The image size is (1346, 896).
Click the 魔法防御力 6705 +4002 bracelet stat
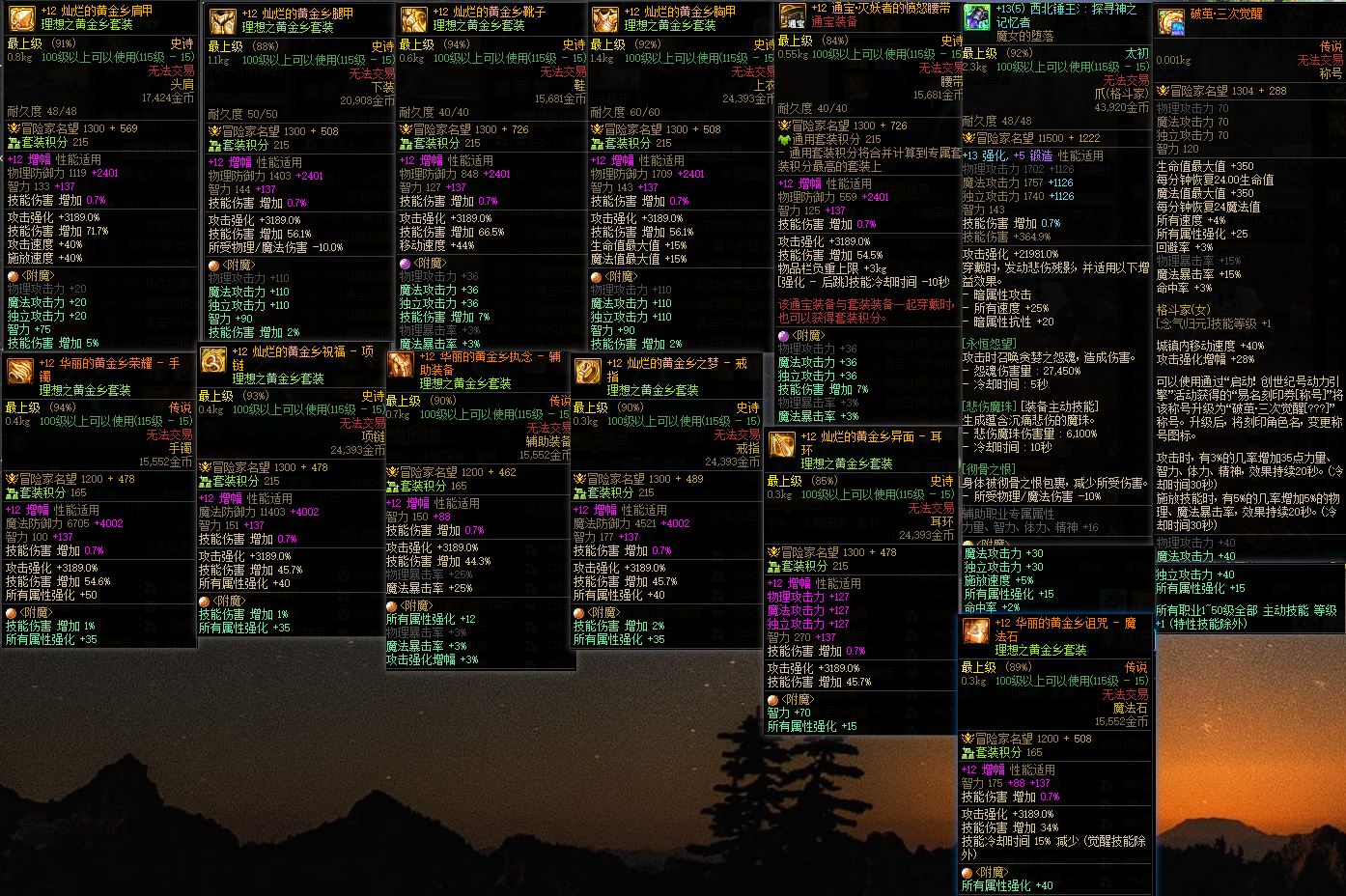[65, 523]
